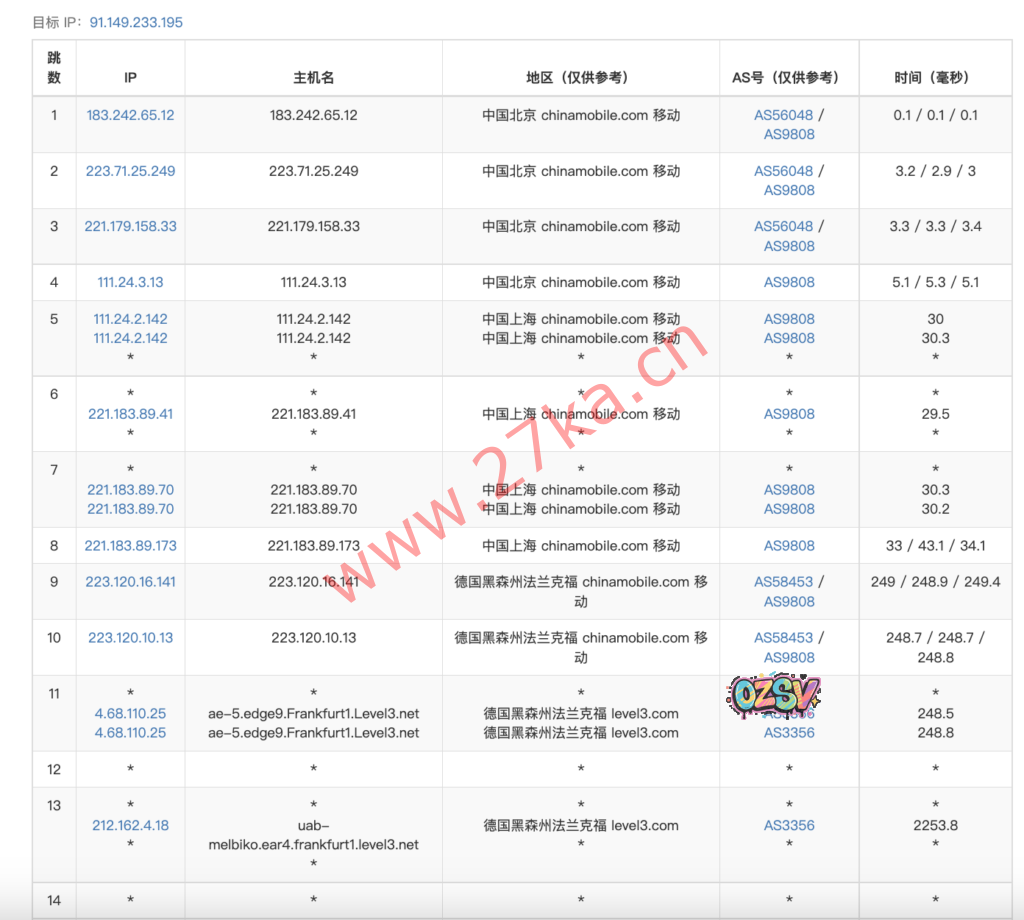Image resolution: width=1024 pixels, height=920 pixels.
Task: Open the 223.120.10.13 IP link in hop 10
Action: [x=130, y=638]
